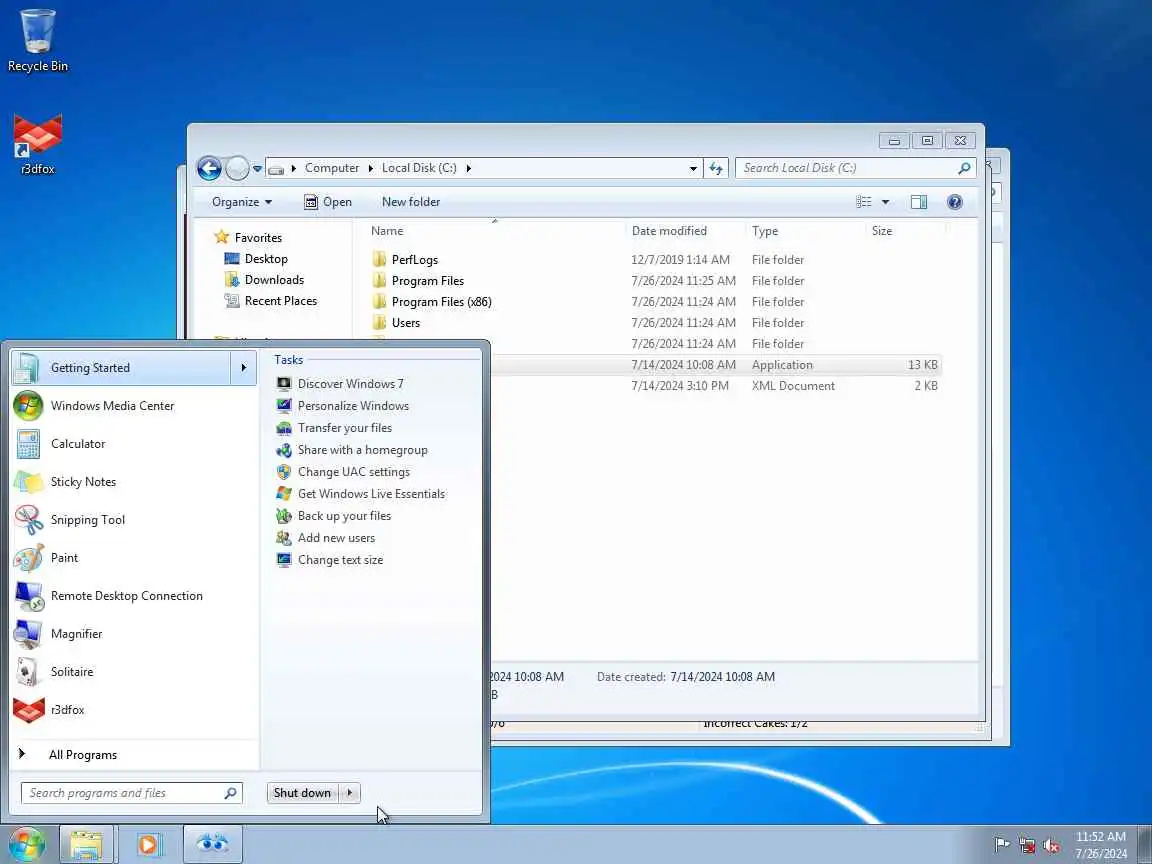This screenshot has height=864, width=1152.
Task: Click the Explorer Forward button
Action: click(237, 168)
